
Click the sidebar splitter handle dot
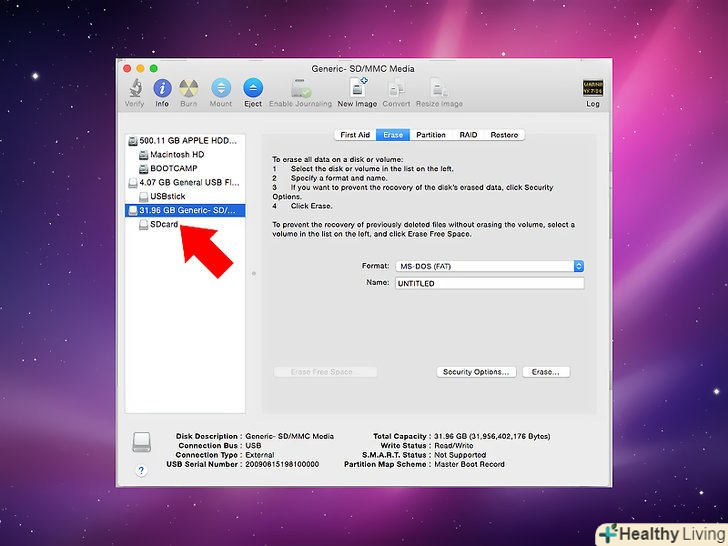coord(254,273)
